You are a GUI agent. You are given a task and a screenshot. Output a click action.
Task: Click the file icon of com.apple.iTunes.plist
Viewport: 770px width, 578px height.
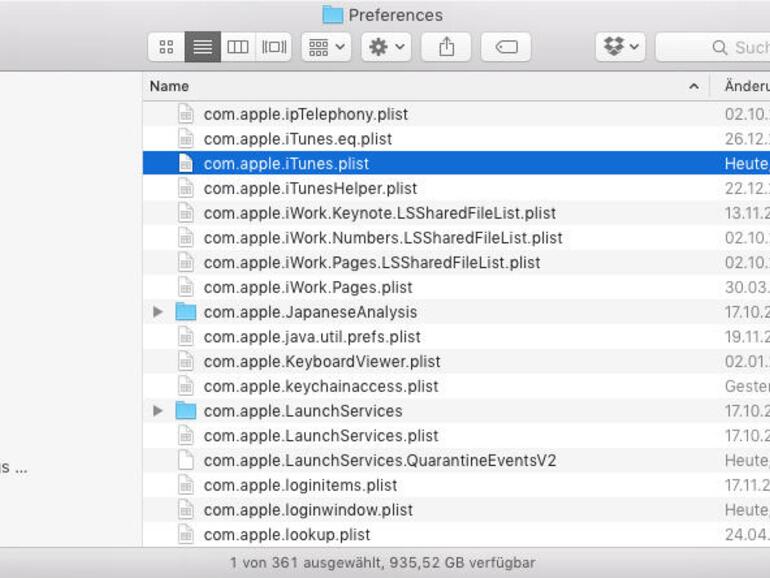(186, 164)
